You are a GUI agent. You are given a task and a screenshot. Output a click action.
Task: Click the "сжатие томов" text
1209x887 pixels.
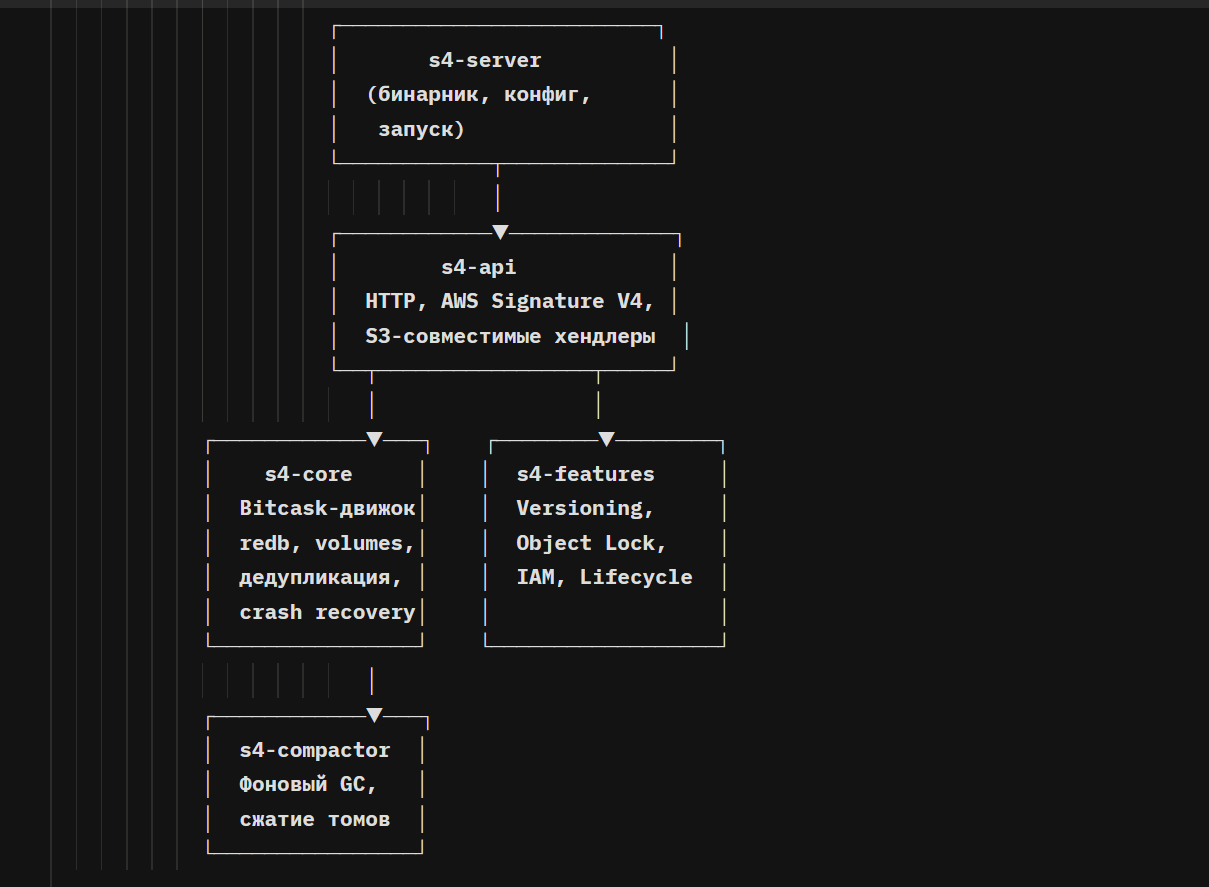click(314, 820)
